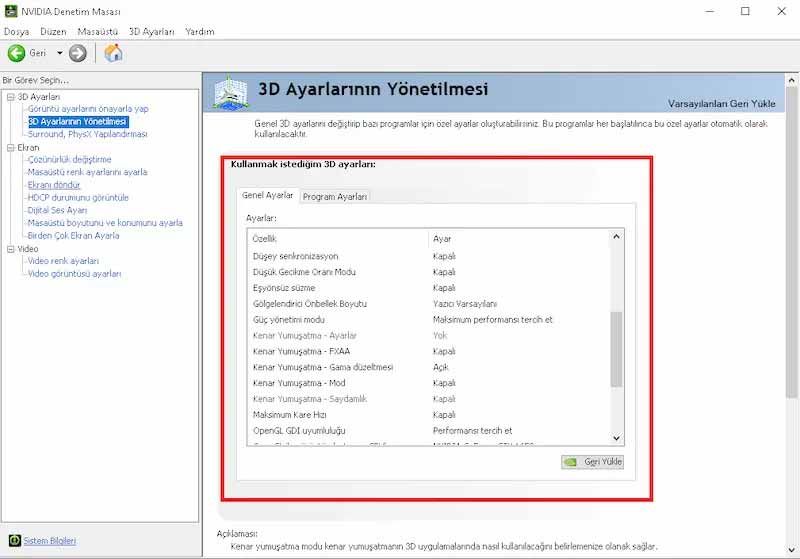The width and height of the screenshot is (800, 559).
Task: Click the Home house icon in toolbar
Action: pos(113,53)
